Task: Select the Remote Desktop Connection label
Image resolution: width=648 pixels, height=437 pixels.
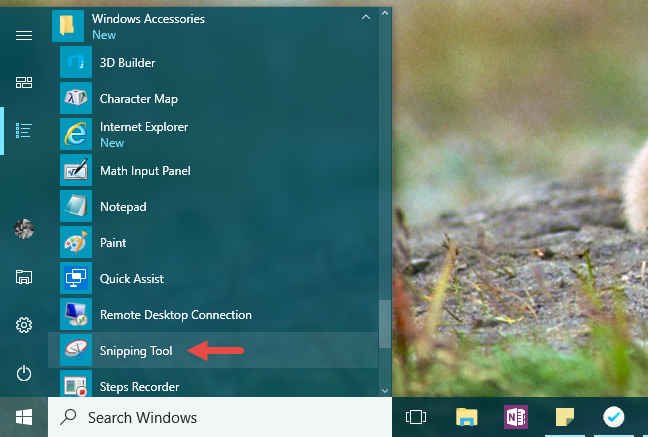Action: 176,315
